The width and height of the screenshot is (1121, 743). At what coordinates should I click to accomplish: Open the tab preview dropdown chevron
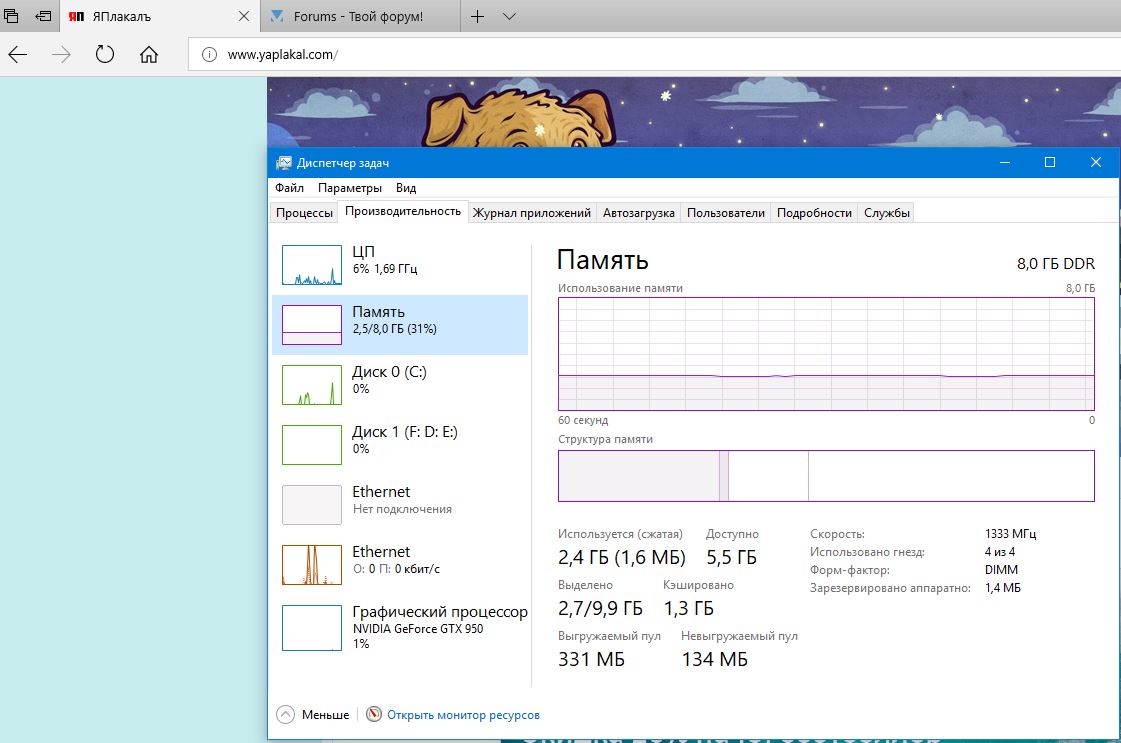pos(509,16)
